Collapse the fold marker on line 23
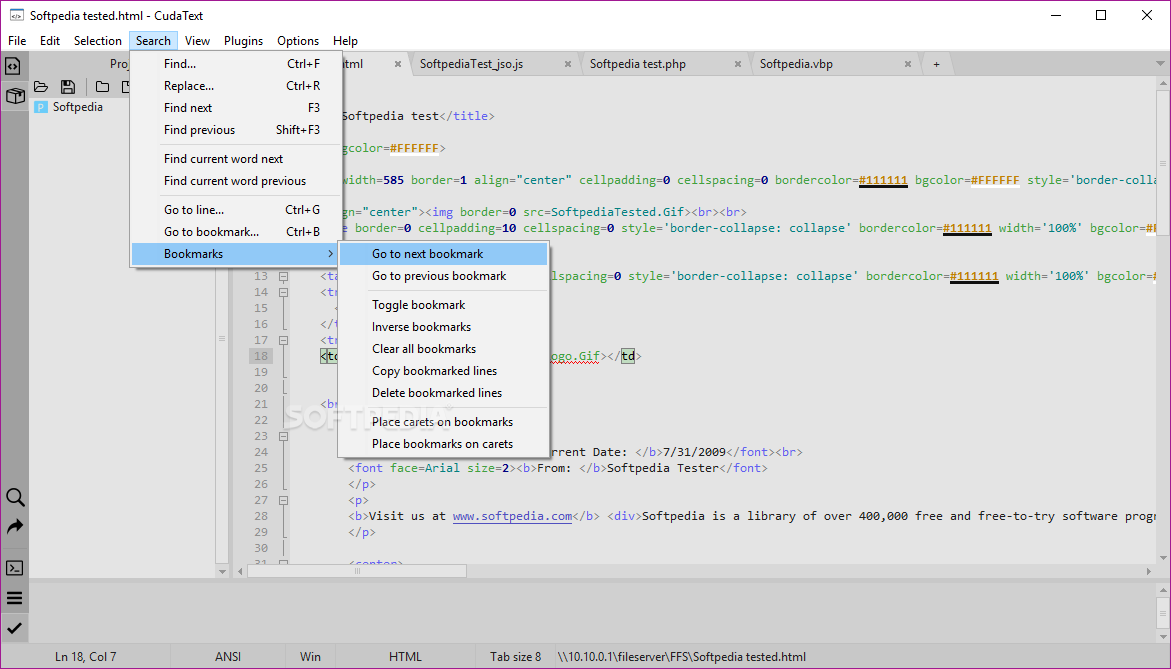 tap(284, 436)
